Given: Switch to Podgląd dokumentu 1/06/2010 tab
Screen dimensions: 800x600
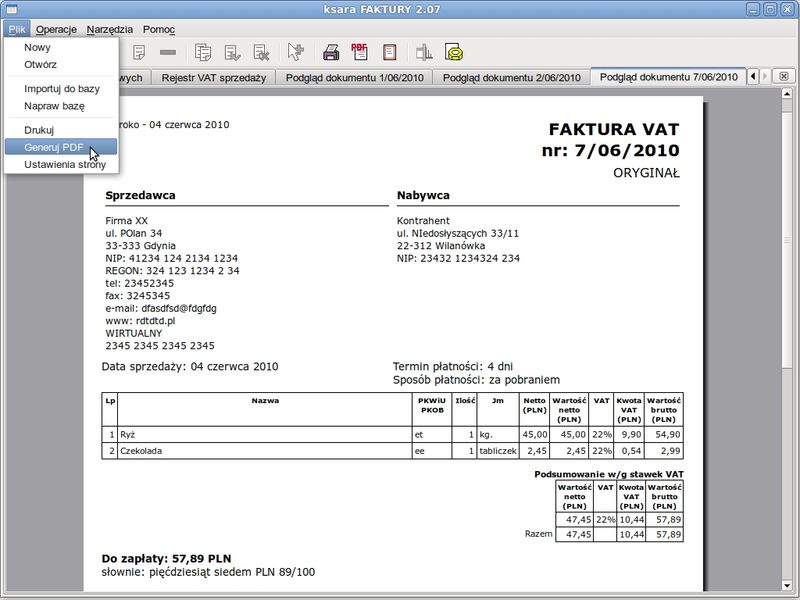Looking at the screenshot, I should 355,77.
